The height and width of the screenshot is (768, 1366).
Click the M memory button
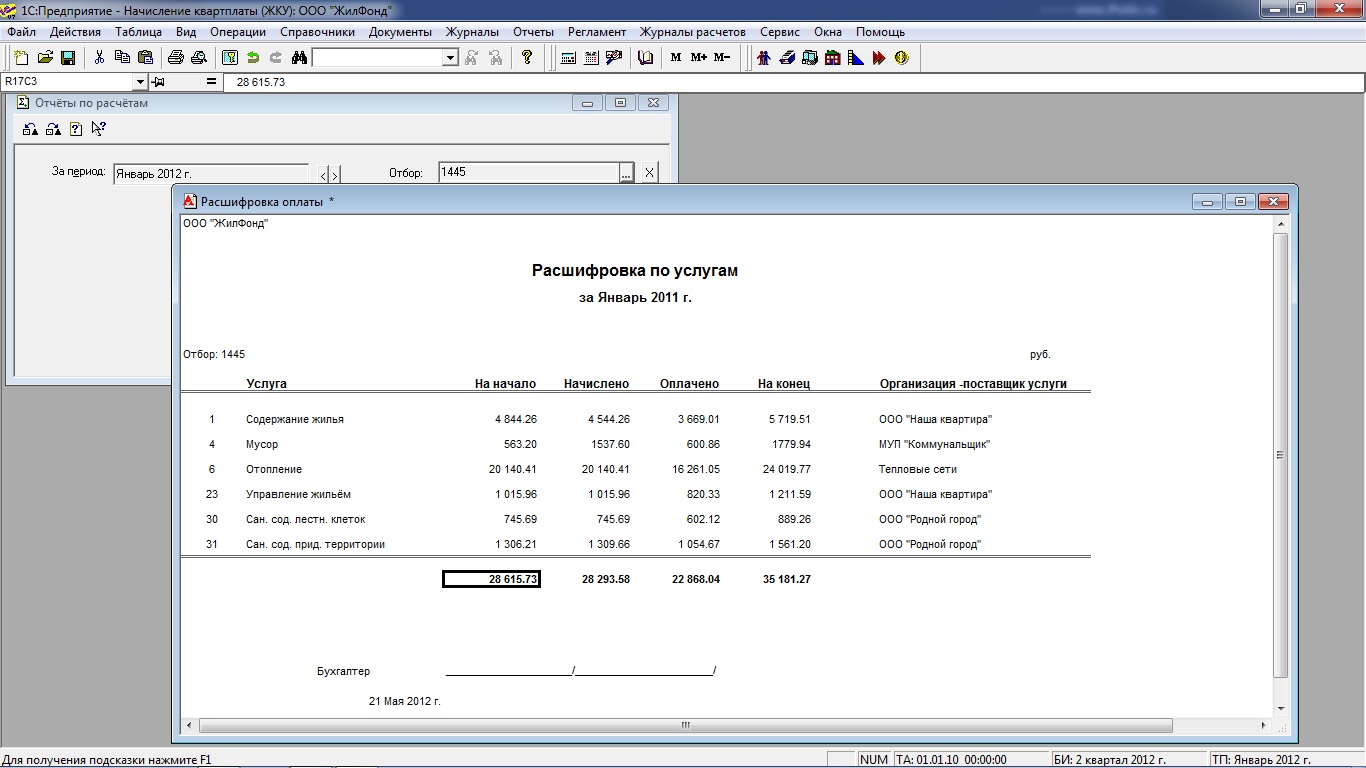[676, 58]
